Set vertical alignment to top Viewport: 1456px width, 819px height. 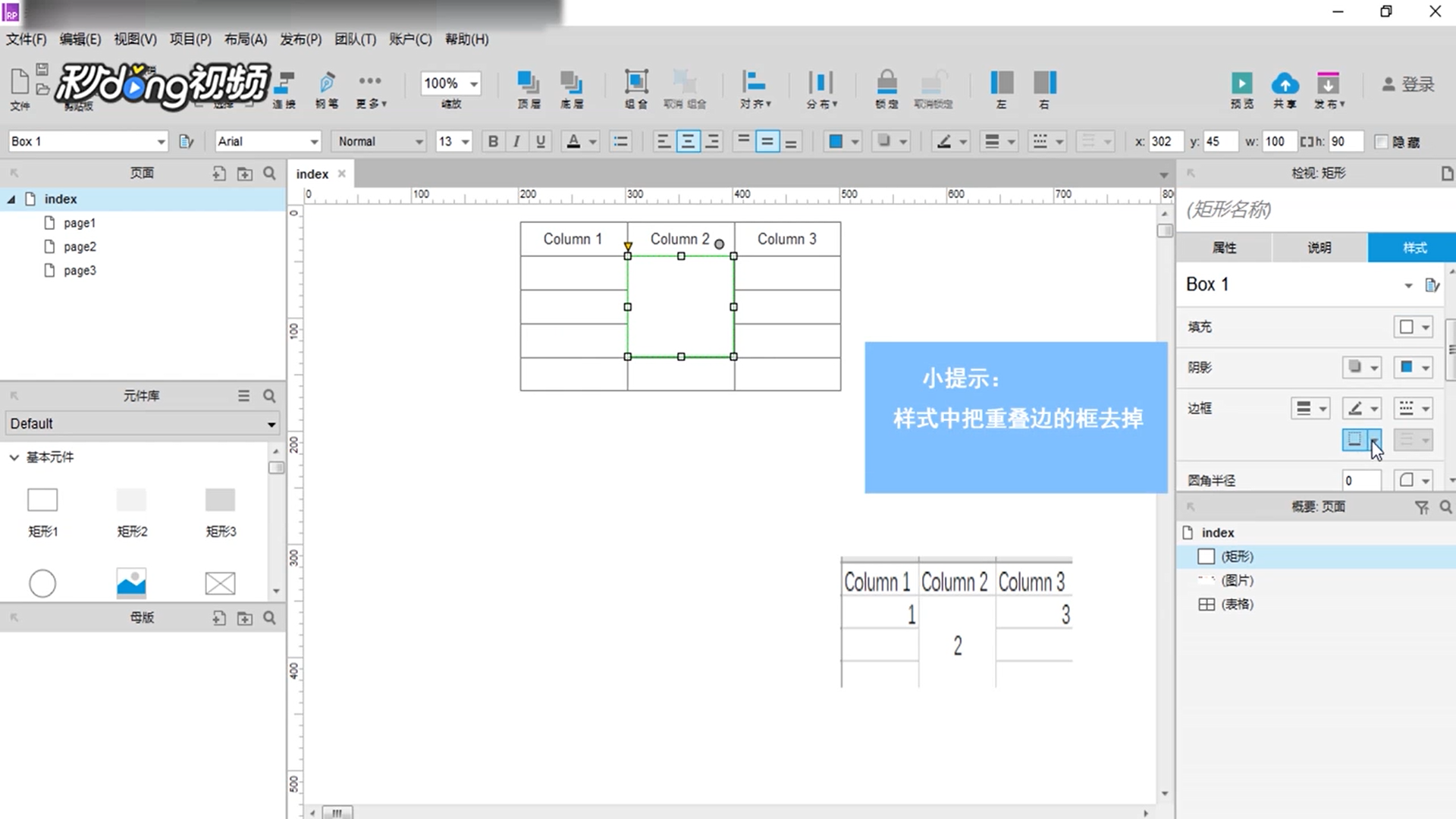click(744, 141)
